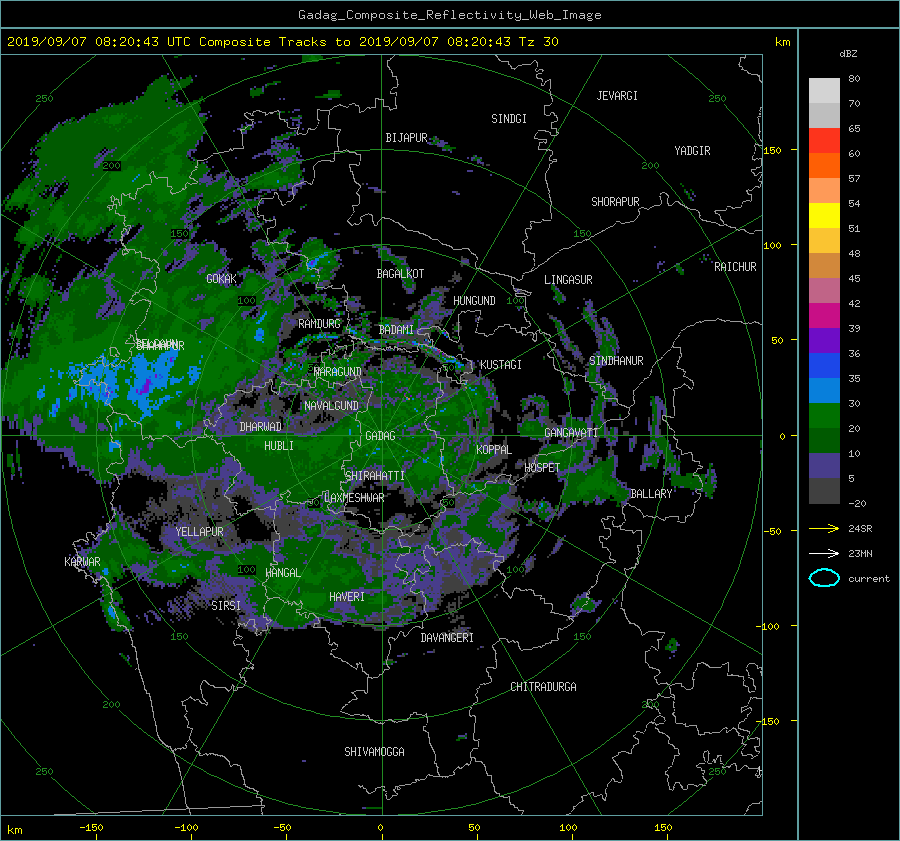Click the 'SINDHANUR' city label
The image size is (900, 841).
tap(616, 361)
